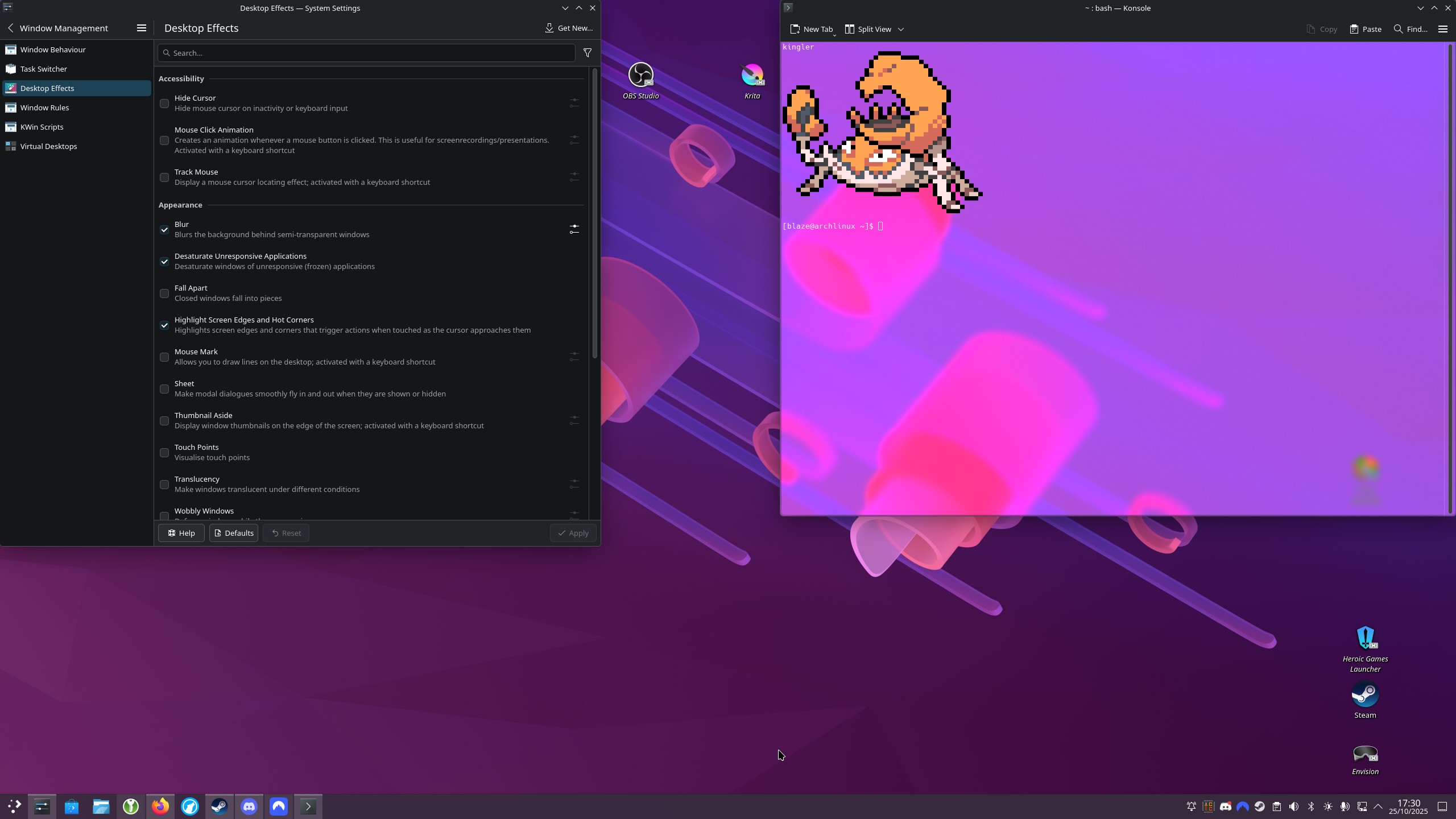Open the System Settings hamburger menu

(142, 28)
